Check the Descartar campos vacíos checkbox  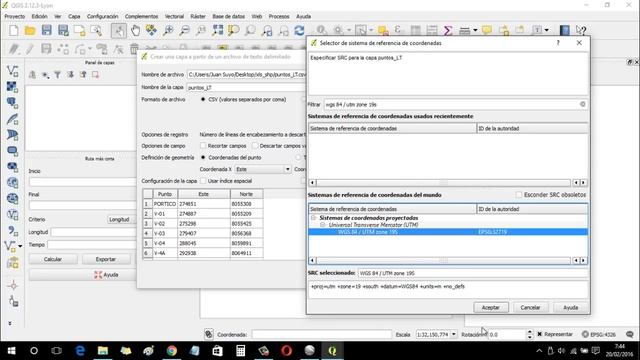[x=255, y=146]
